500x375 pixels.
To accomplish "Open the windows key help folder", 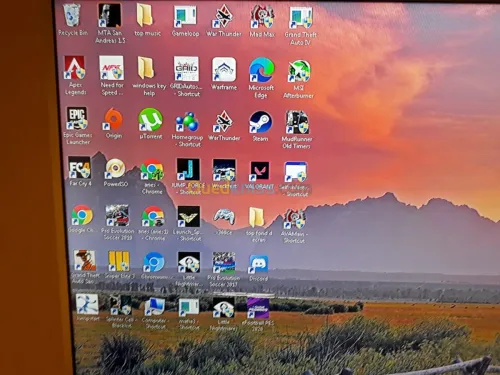I will (146, 68).
